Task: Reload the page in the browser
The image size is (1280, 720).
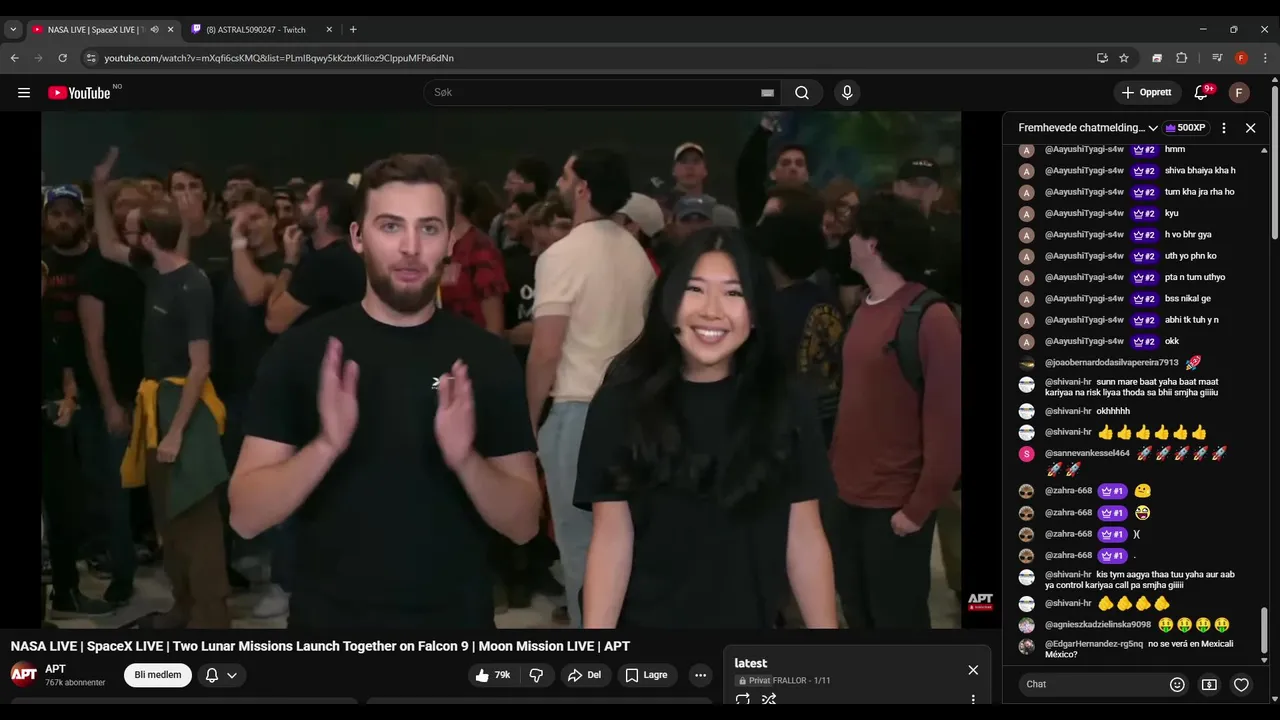Action: 63,58
